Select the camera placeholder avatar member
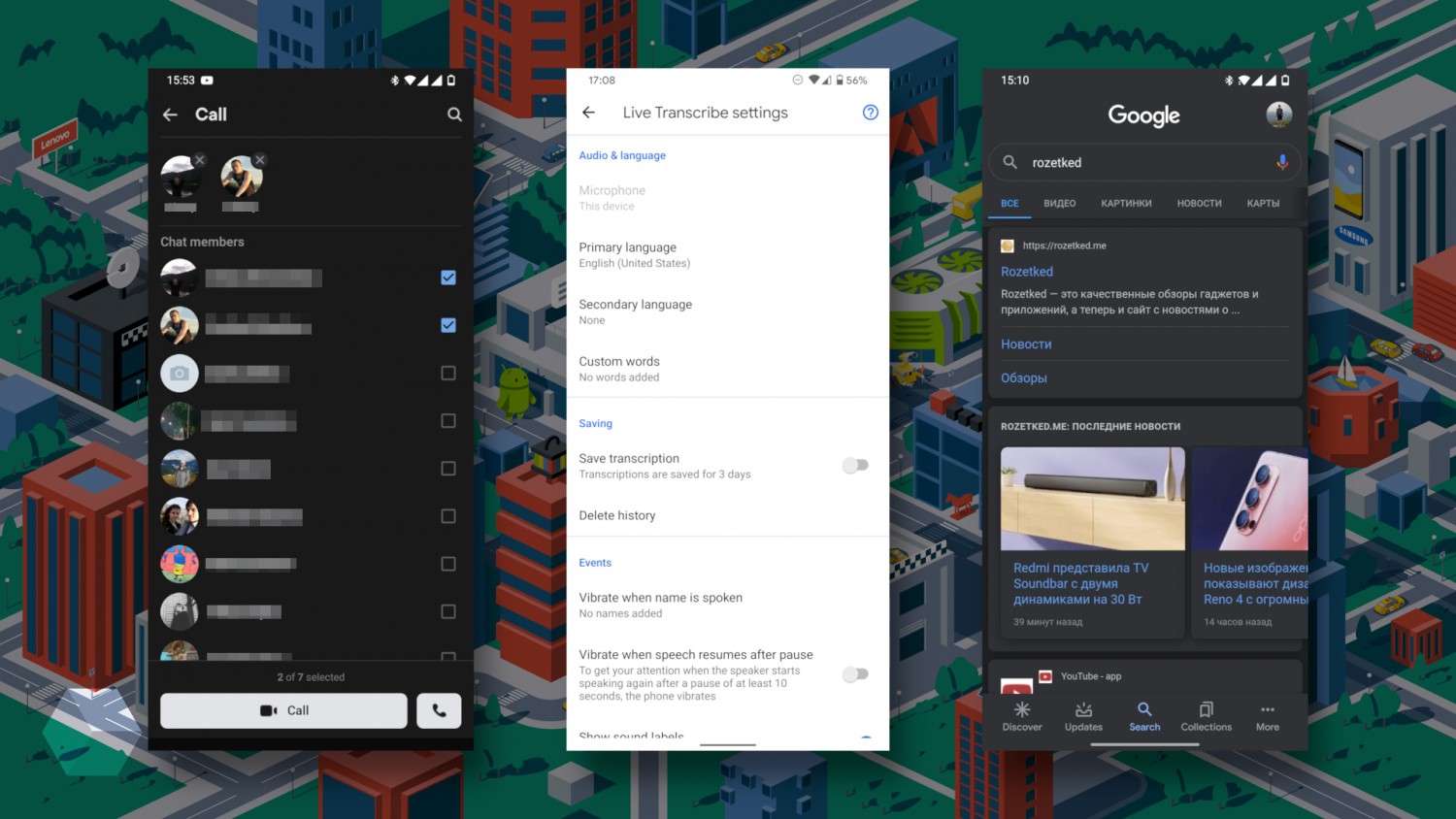This screenshot has height=819, width=1456. (180, 373)
